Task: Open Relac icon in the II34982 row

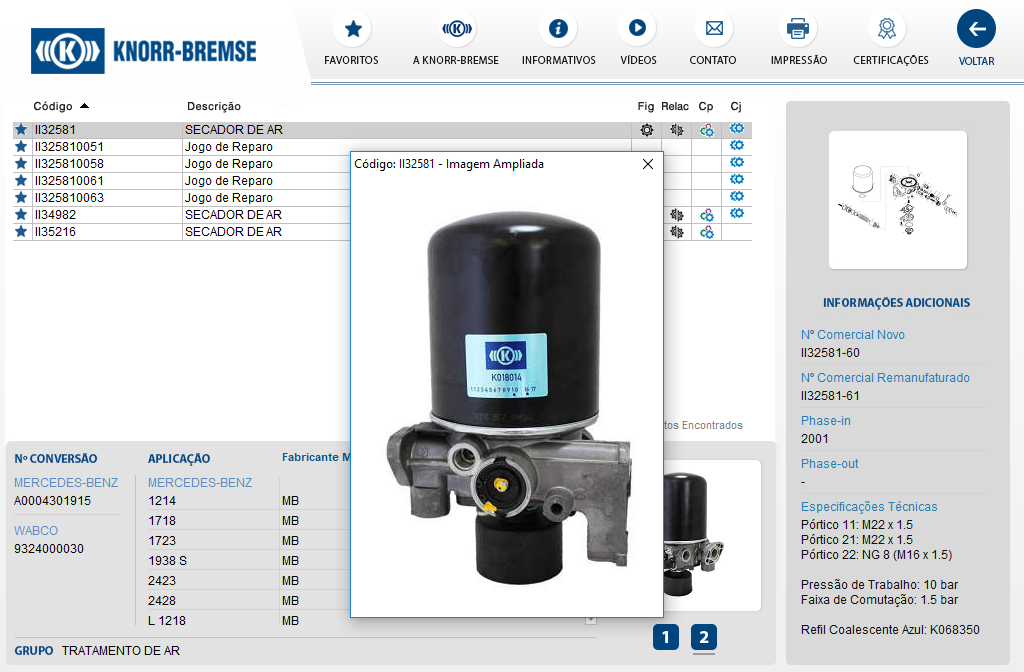Action: [x=677, y=215]
